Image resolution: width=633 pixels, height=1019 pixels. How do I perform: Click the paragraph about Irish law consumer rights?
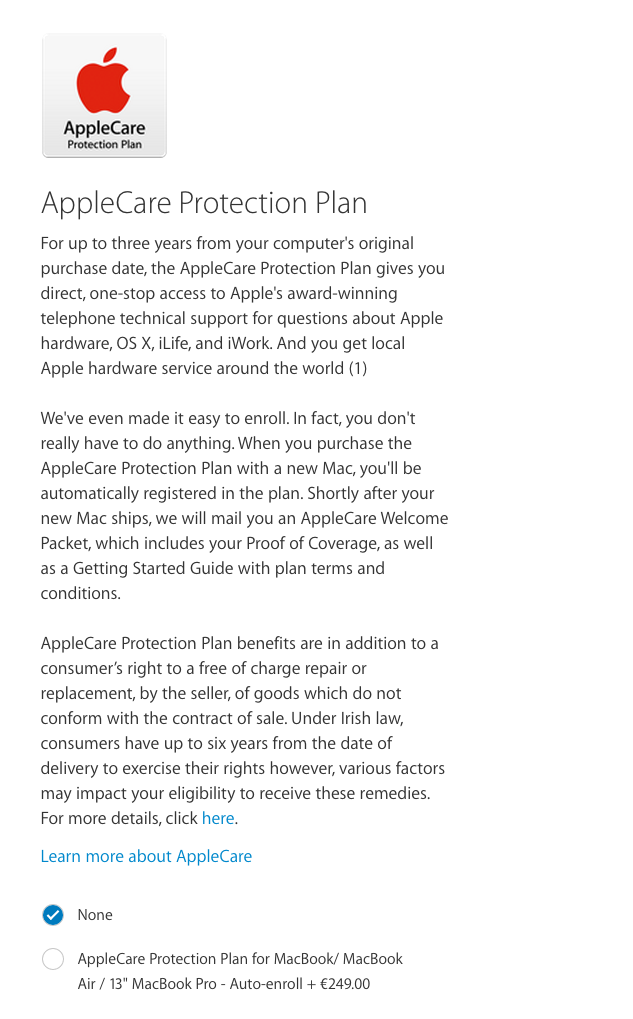tap(242, 730)
